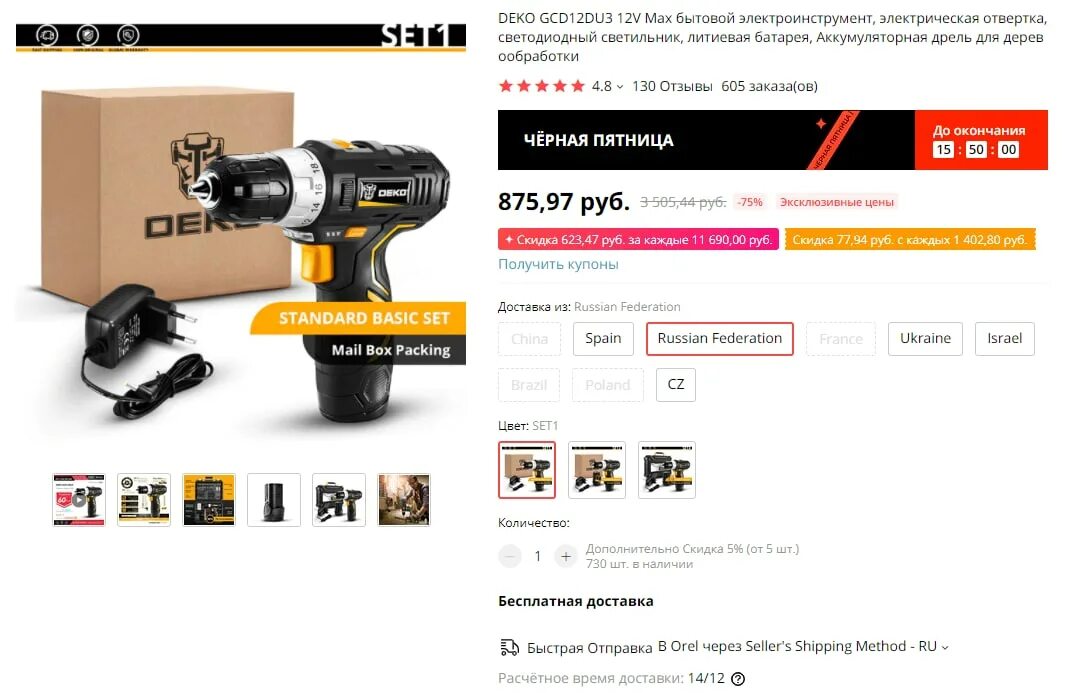Click the Получить купоны link
Screen dimensions: 1068x697
(x=558, y=264)
